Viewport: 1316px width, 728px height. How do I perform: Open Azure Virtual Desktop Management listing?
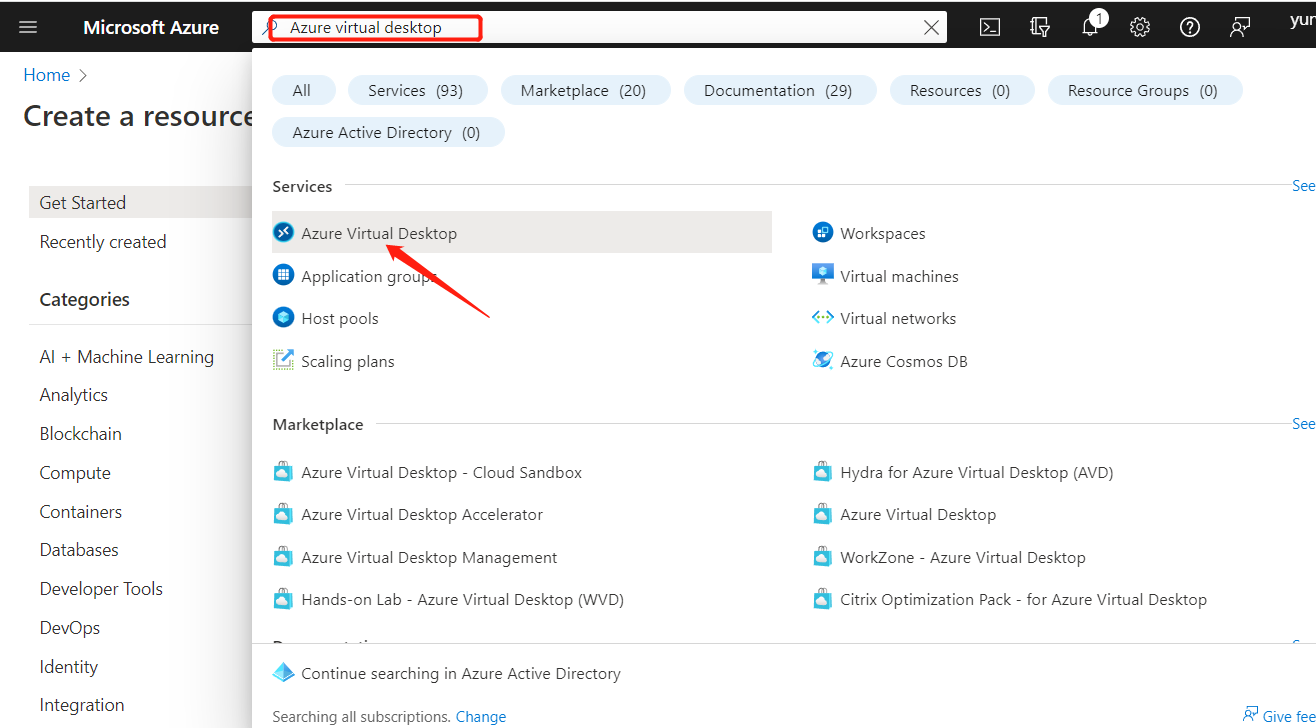pyautogui.click(x=430, y=557)
